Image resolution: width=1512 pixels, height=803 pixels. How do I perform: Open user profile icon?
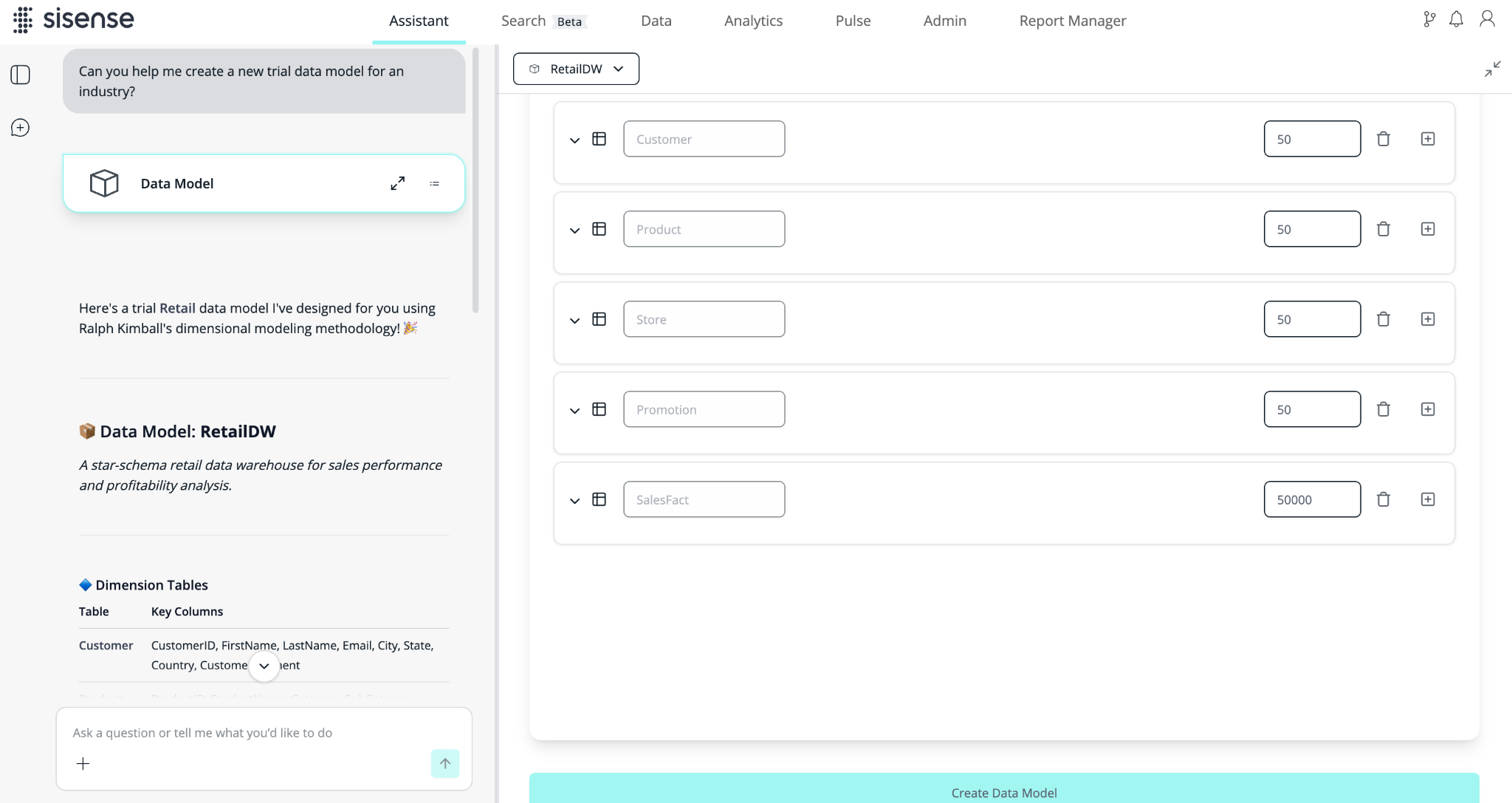pyautogui.click(x=1488, y=19)
